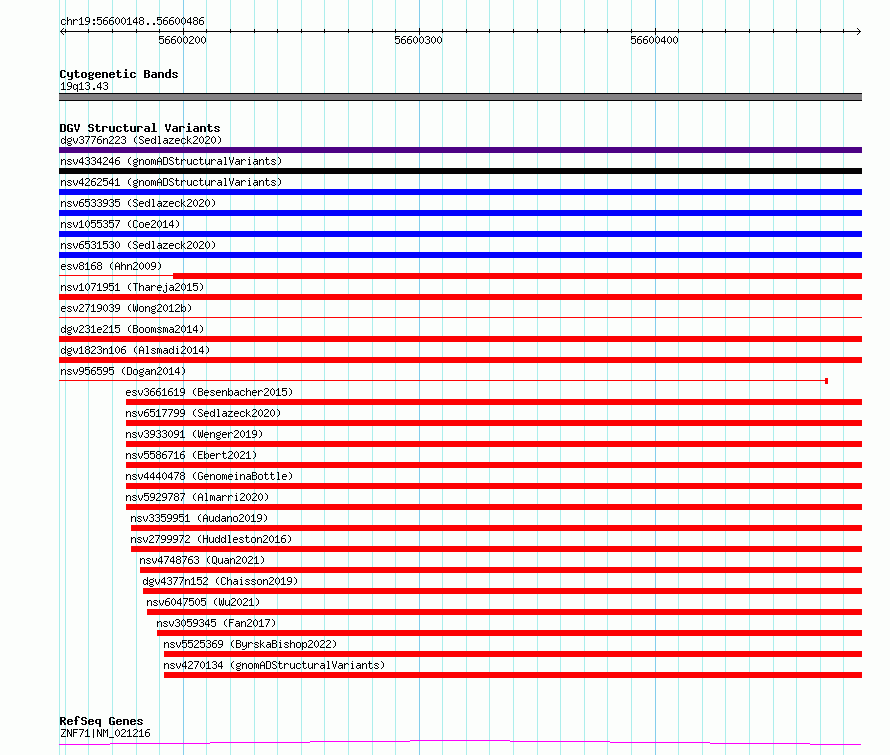This screenshot has height=755, width=890.
Task: Click the nsv6047505 (Wu2021) label
Action: point(203,602)
